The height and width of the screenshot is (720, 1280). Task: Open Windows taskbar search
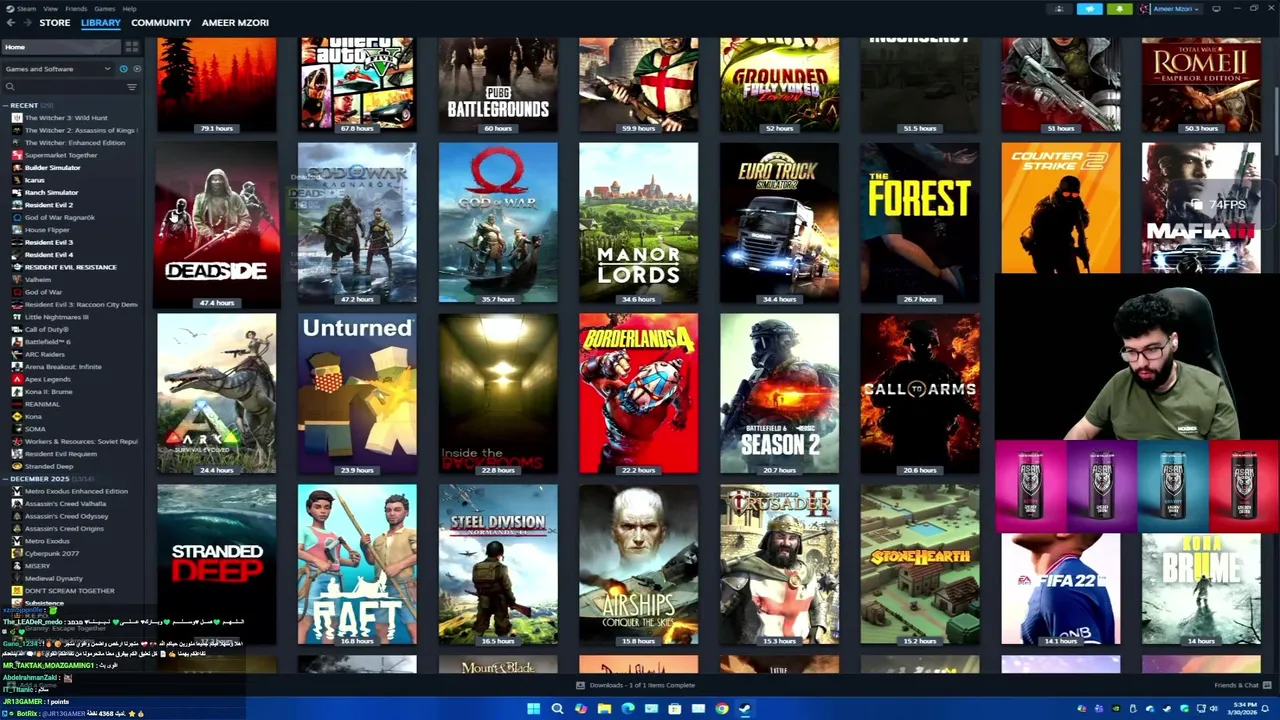[x=557, y=709]
